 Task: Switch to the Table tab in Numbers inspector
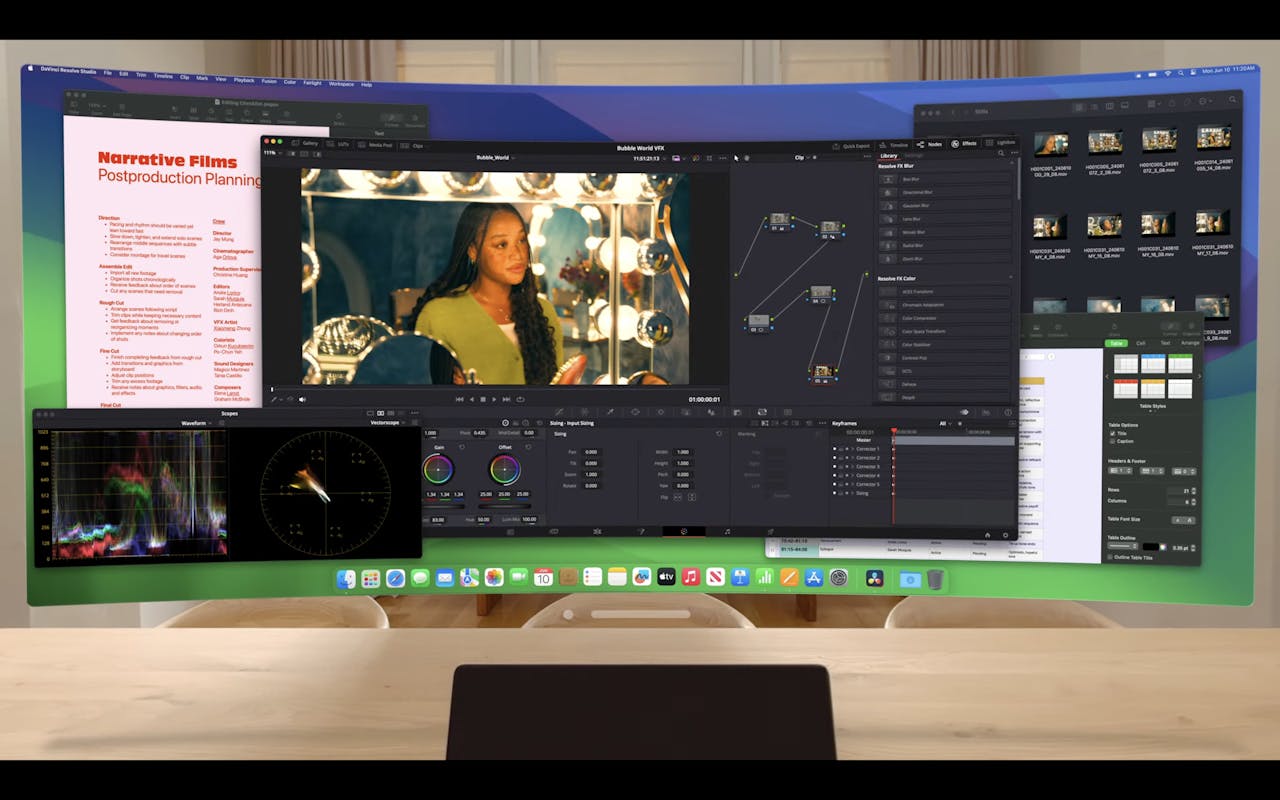1116,343
